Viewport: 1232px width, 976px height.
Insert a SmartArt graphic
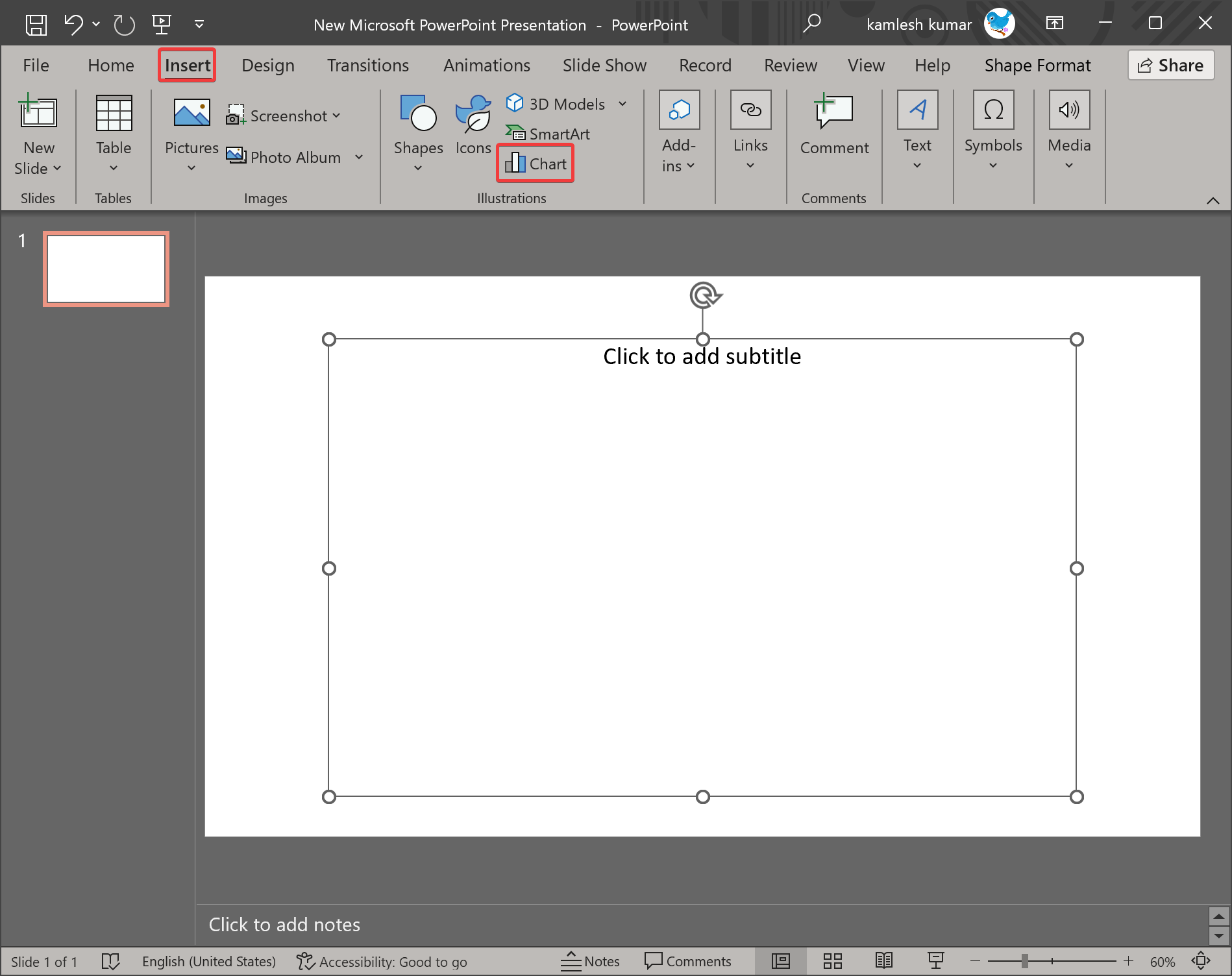(548, 134)
